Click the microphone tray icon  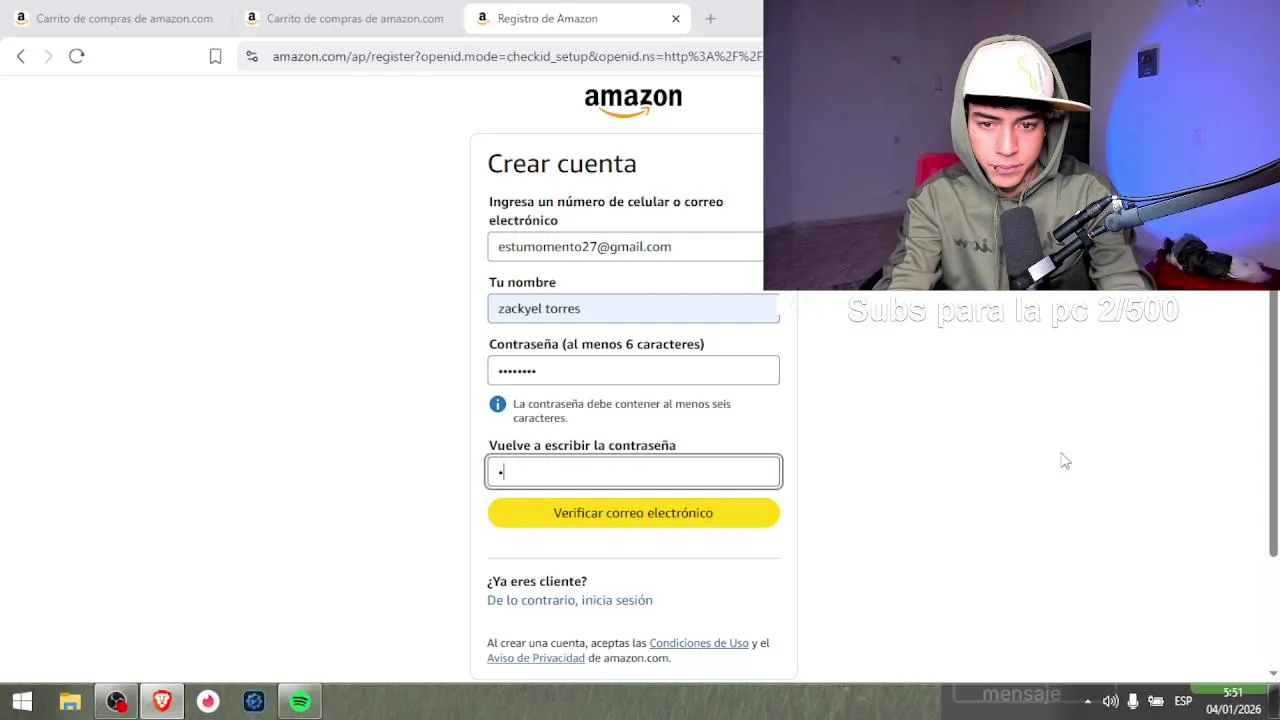tap(1133, 702)
